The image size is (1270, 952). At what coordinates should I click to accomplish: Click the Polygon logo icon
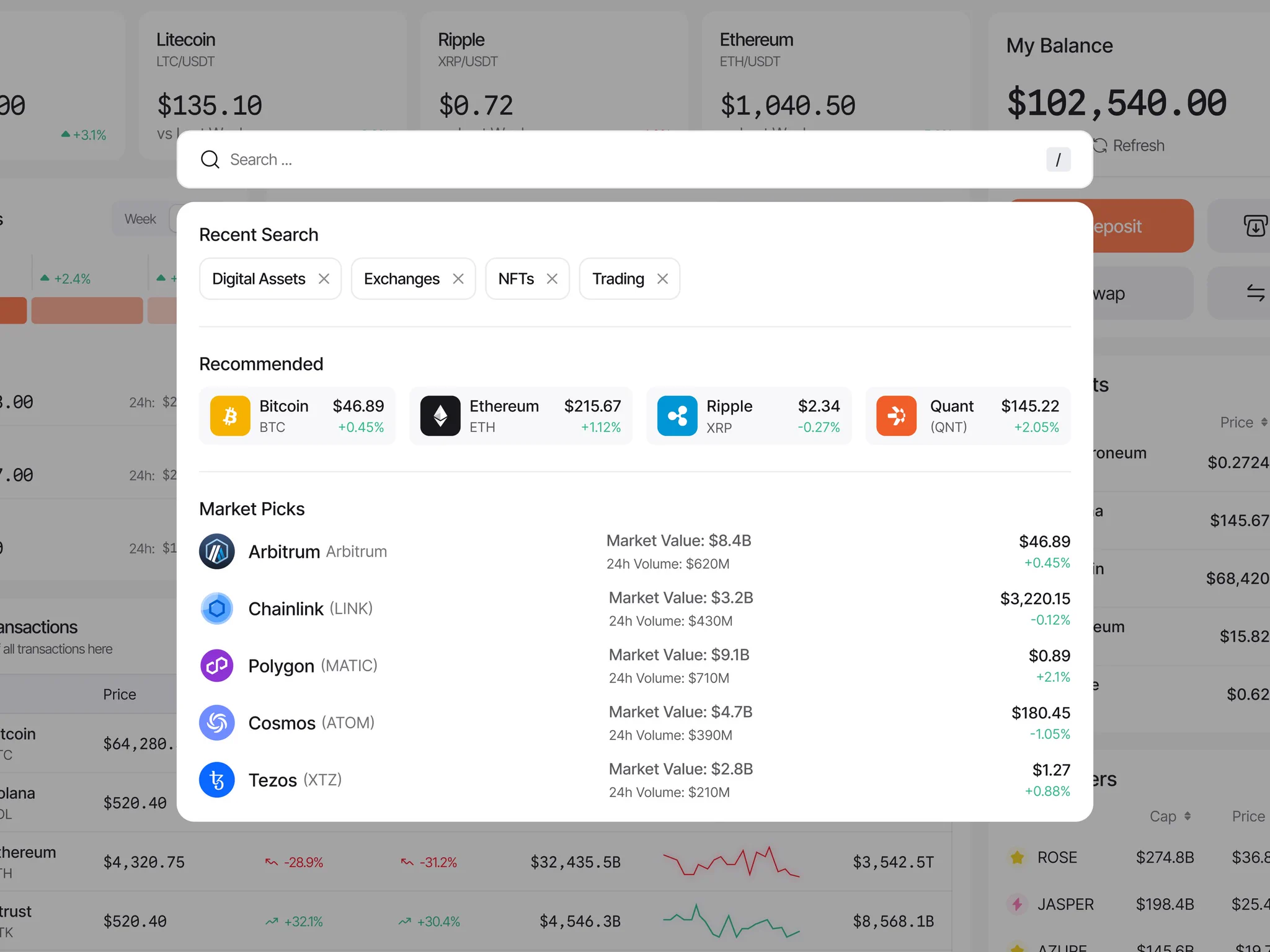217,665
